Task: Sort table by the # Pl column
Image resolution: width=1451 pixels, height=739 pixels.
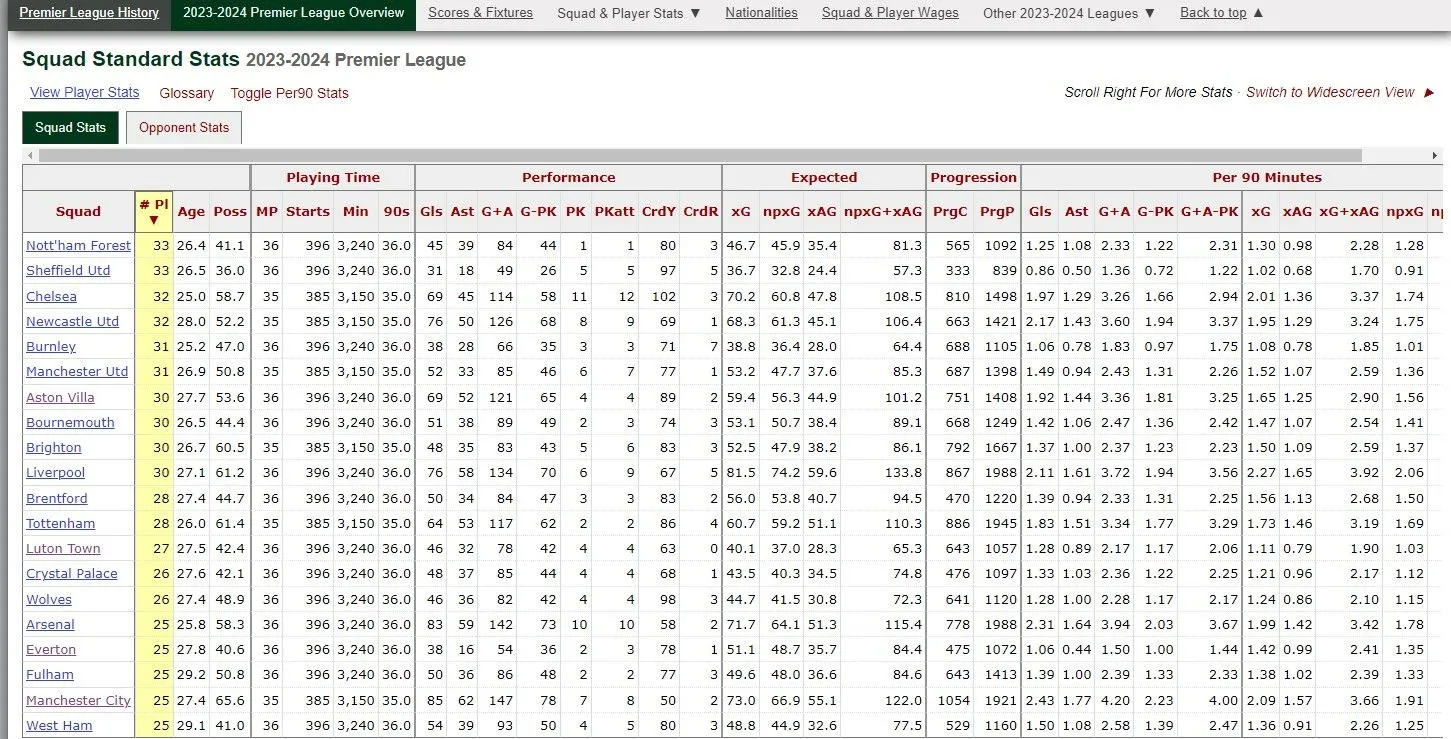Action: click(x=153, y=211)
